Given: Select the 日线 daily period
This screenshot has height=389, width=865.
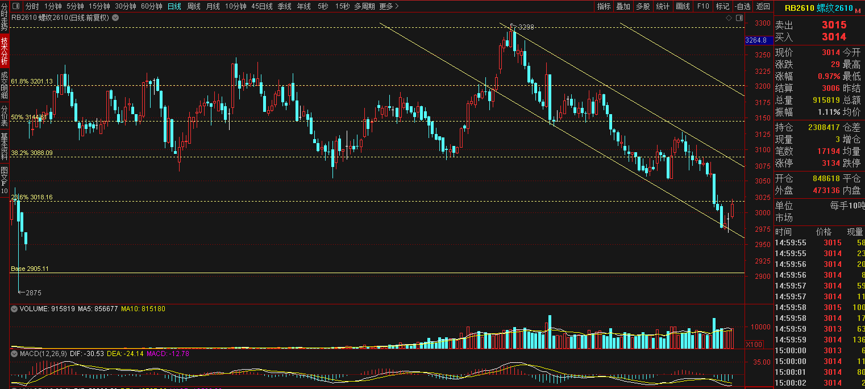Looking at the screenshot, I should (x=174, y=7).
